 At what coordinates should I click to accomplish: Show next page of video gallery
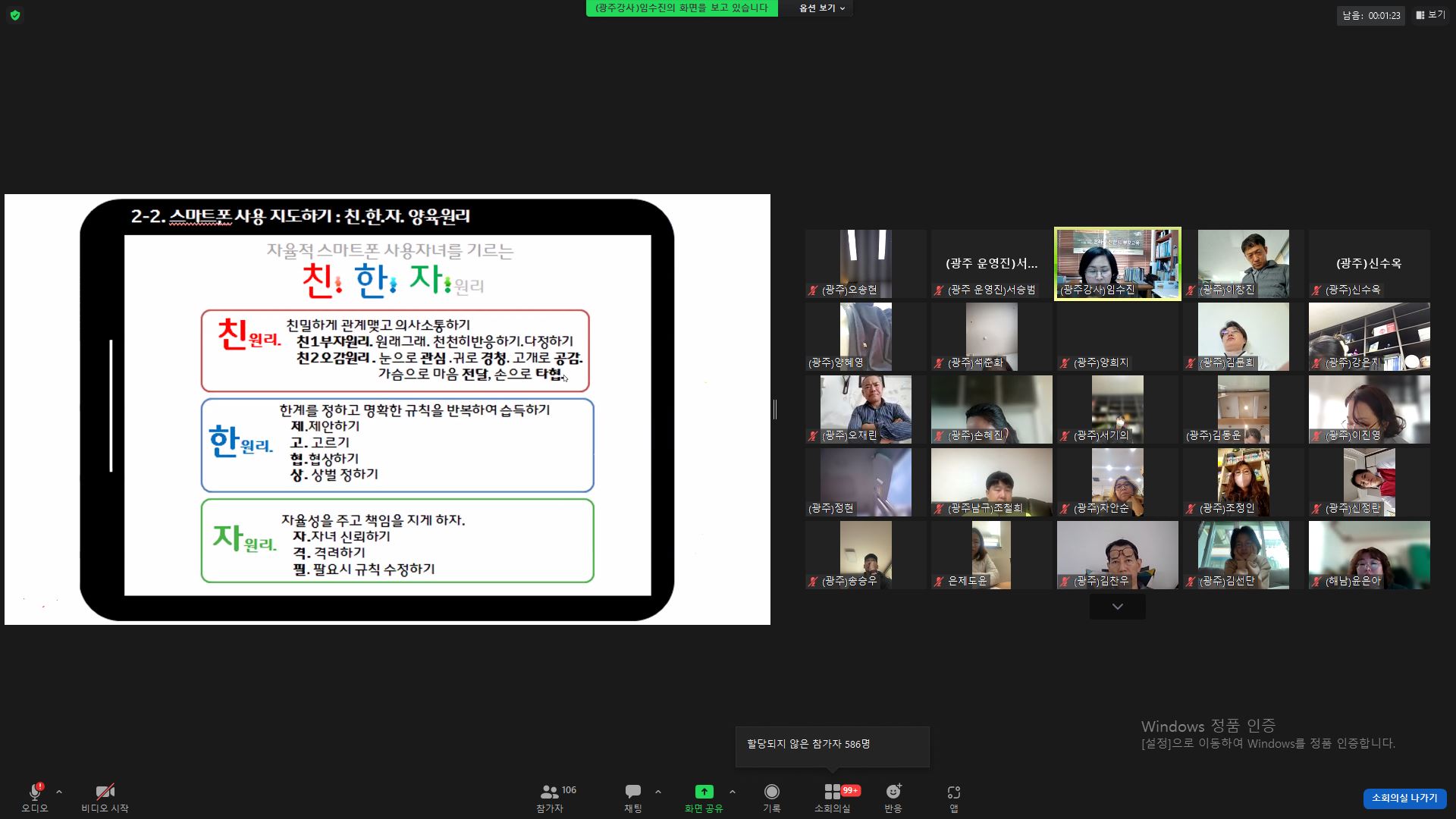point(1117,607)
